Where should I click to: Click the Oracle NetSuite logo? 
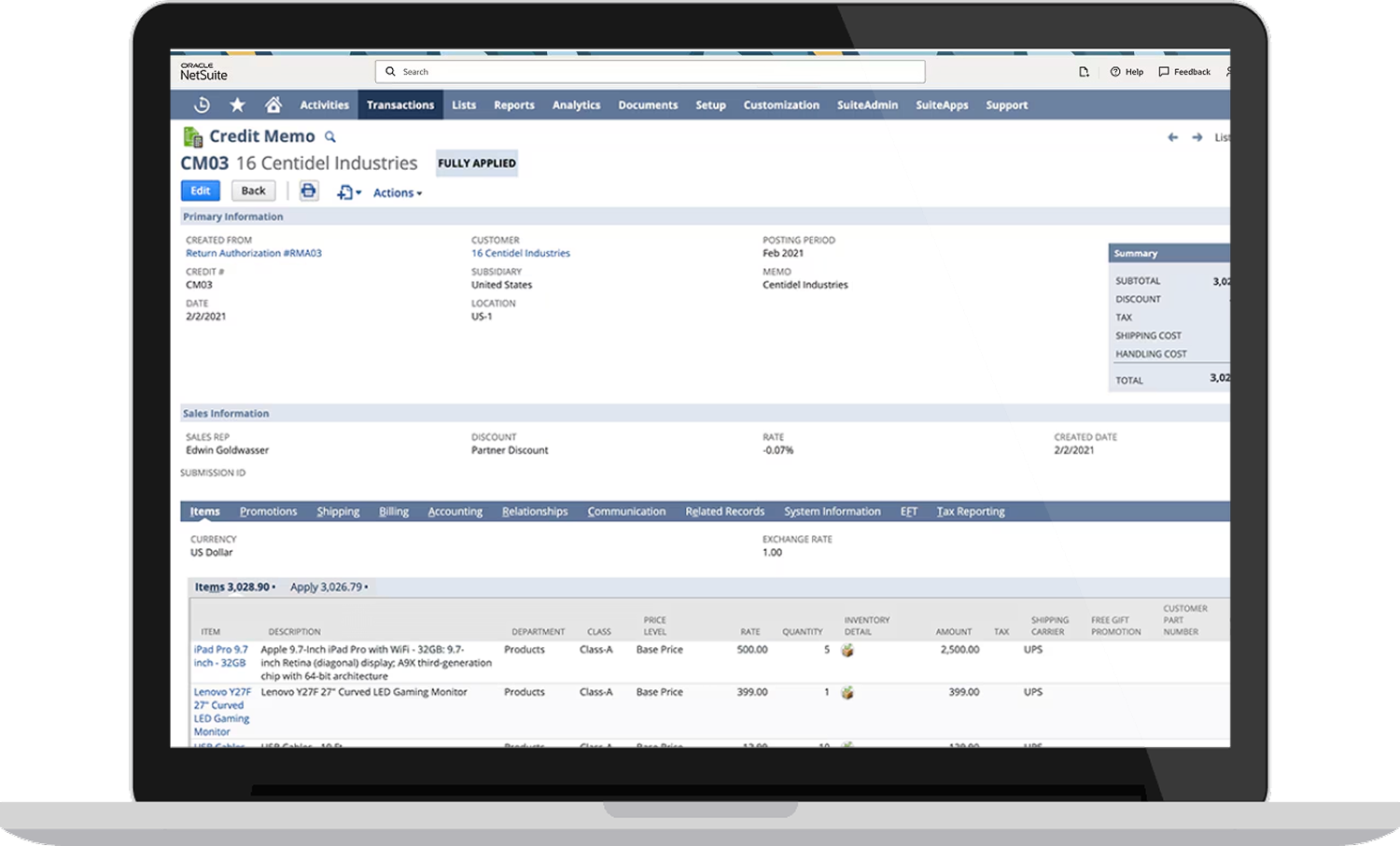(203, 72)
